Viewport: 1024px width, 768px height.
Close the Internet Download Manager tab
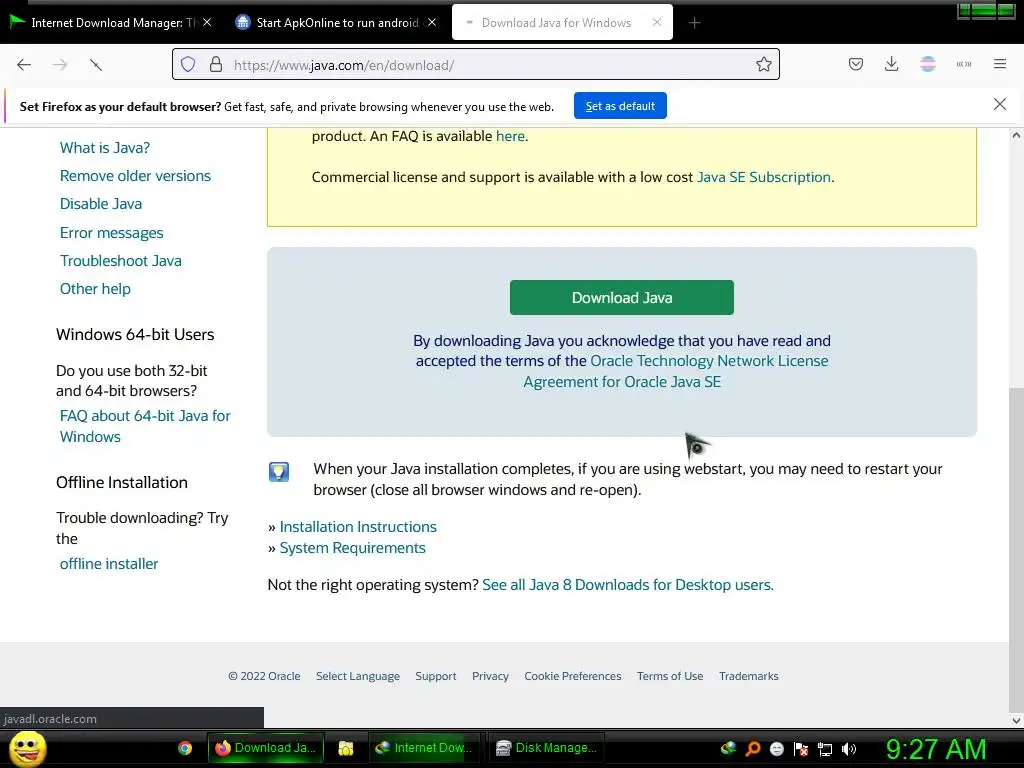point(207,22)
